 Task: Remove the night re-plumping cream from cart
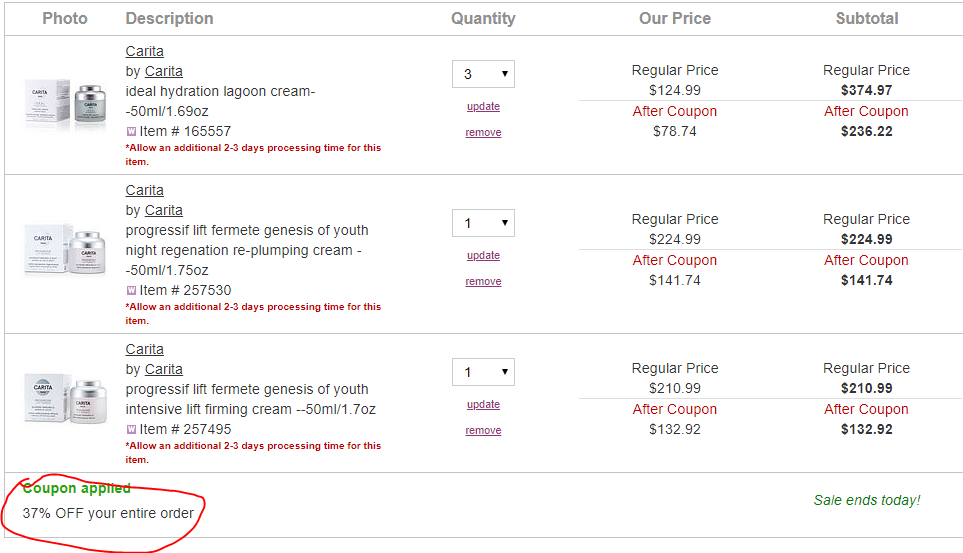483,281
